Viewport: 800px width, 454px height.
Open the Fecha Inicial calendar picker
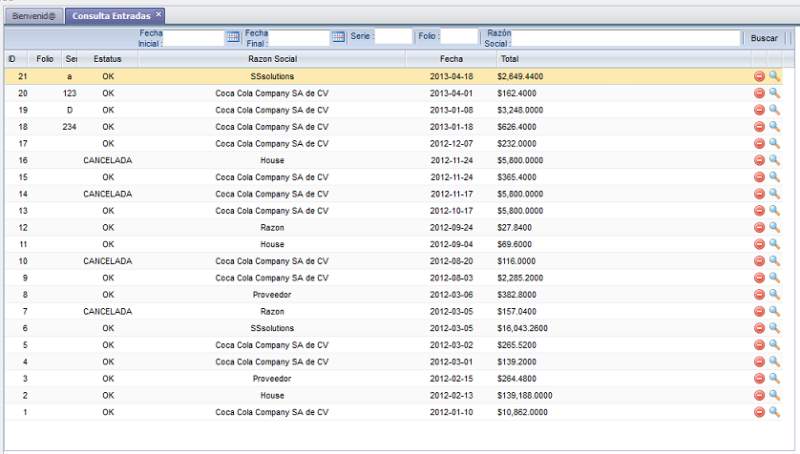click(x=233, y=37)
